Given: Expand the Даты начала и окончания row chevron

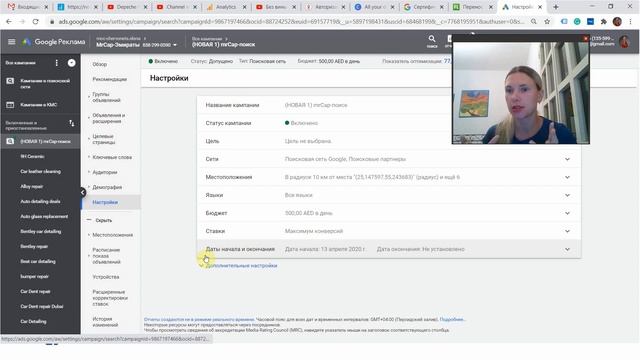Looking at the screenshot, I should point(567,249).
